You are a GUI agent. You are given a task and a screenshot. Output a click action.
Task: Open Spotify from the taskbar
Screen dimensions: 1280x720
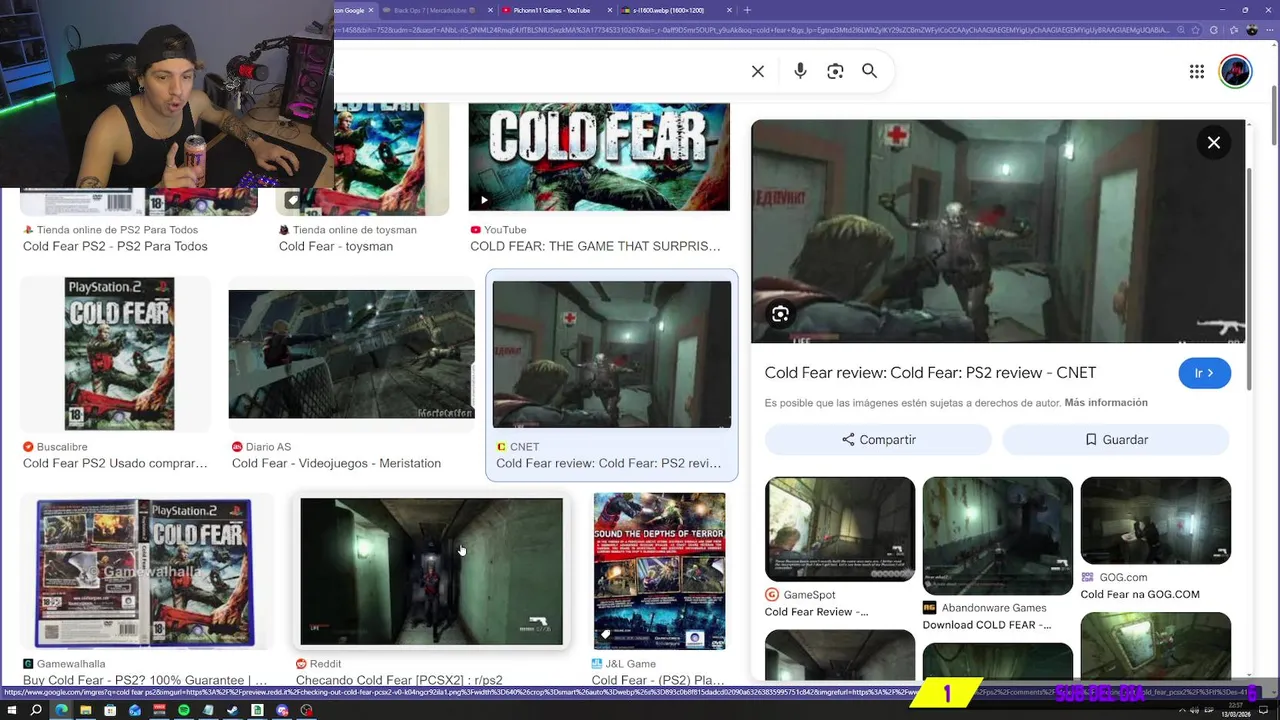(x=184, y=710)
